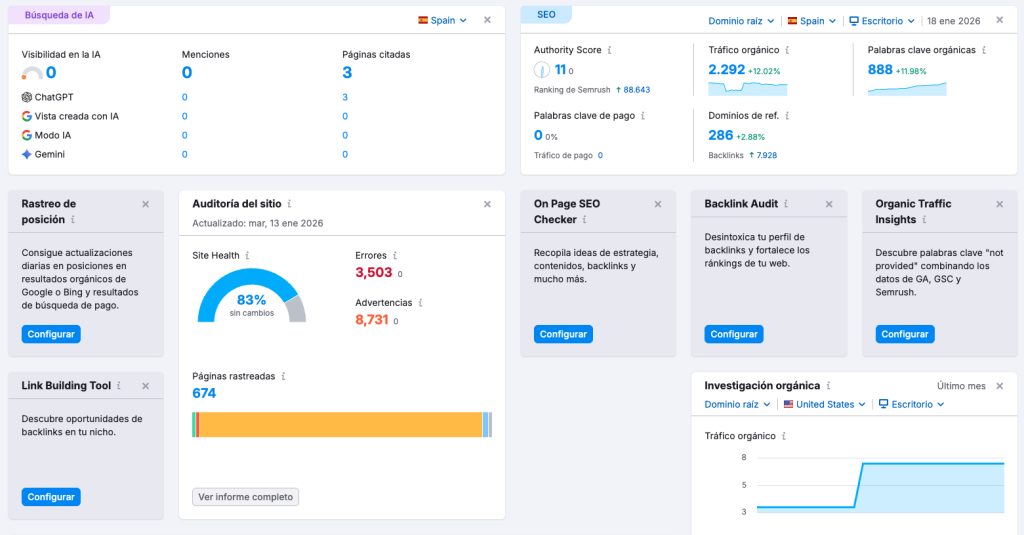Click the organic keywords sparkline chart

[906, 89]
